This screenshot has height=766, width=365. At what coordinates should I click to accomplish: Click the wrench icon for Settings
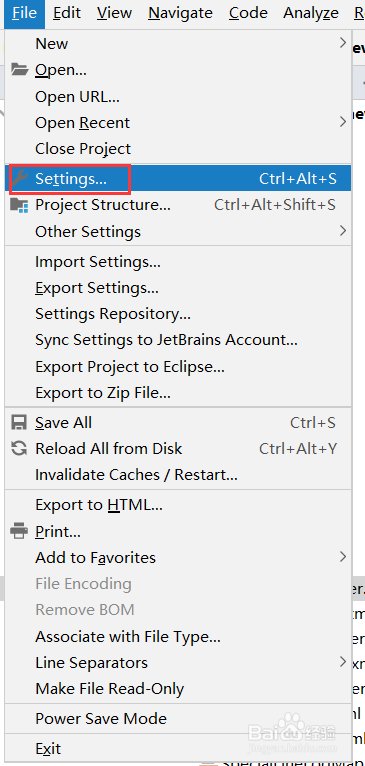20,179
